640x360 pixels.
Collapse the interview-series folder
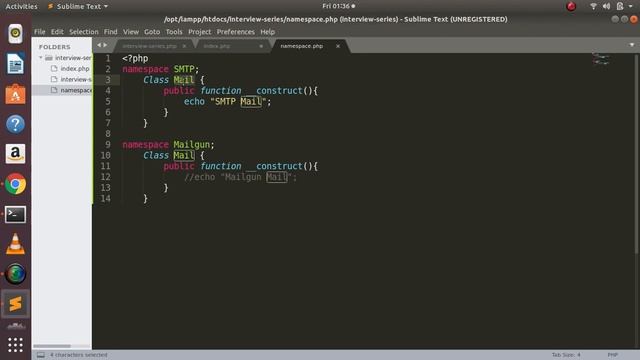[x=41, y=58]
